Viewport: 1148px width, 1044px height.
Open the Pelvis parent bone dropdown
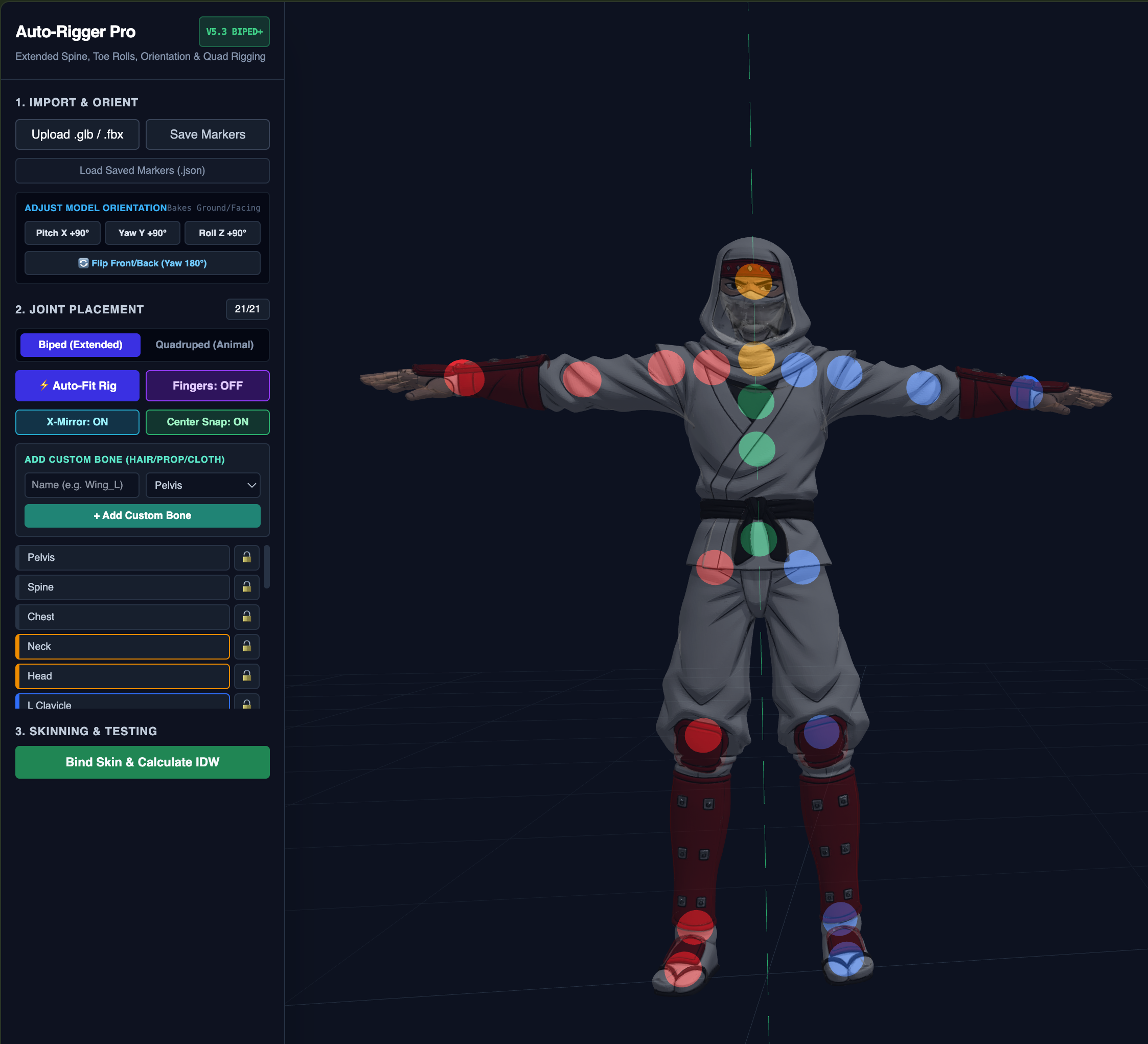(x=203, y=485)
